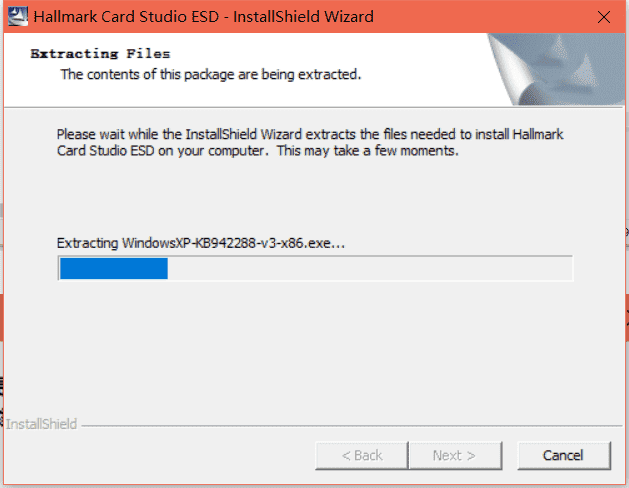Image resolution: width=629 pixels, height=488 pixels.
Task: Click the unfilled part of progress bar
Action: coord(370,268)
